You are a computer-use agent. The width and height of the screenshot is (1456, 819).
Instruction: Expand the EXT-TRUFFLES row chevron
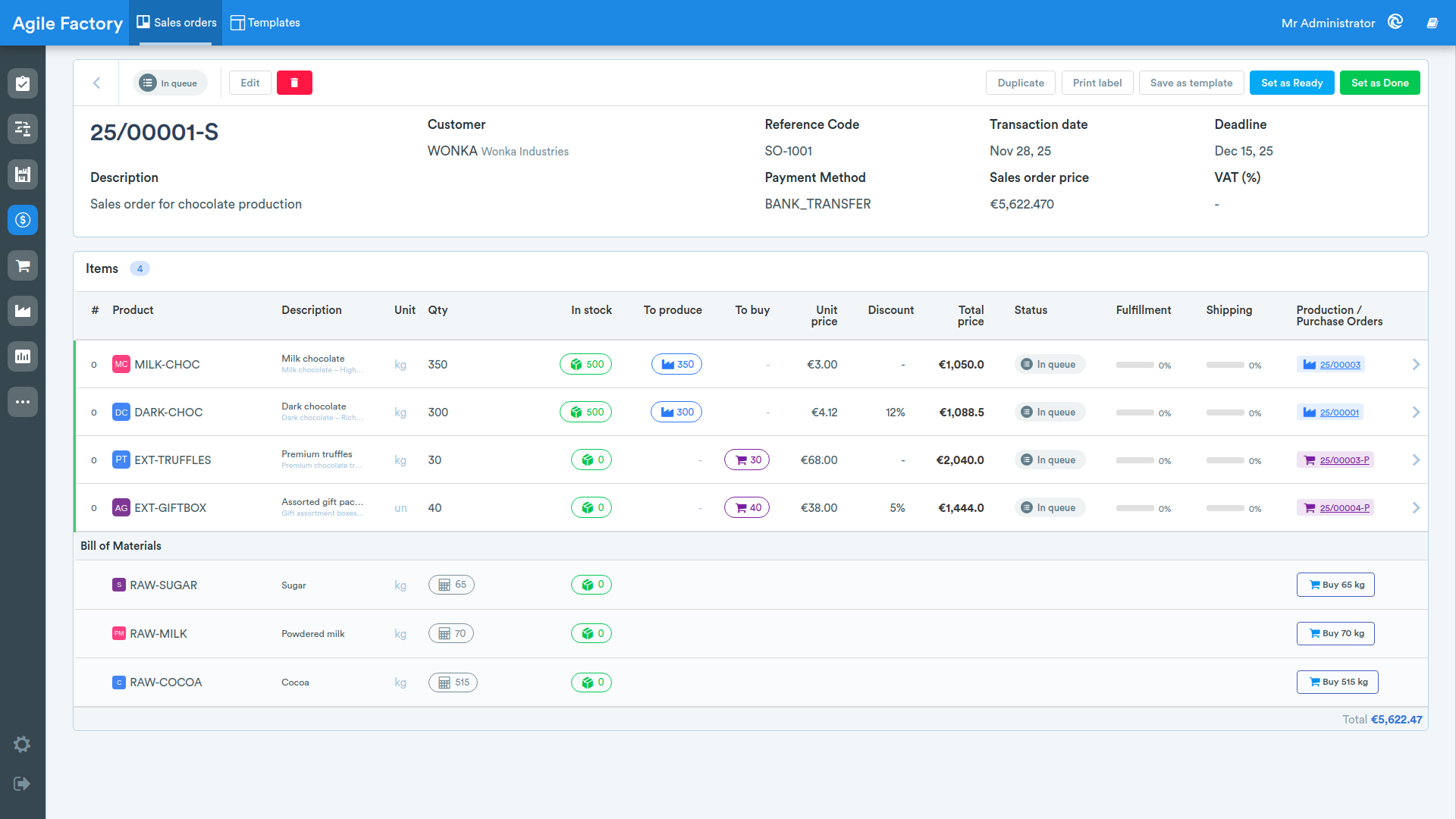pyautogui.click(x=1416, y=460)
